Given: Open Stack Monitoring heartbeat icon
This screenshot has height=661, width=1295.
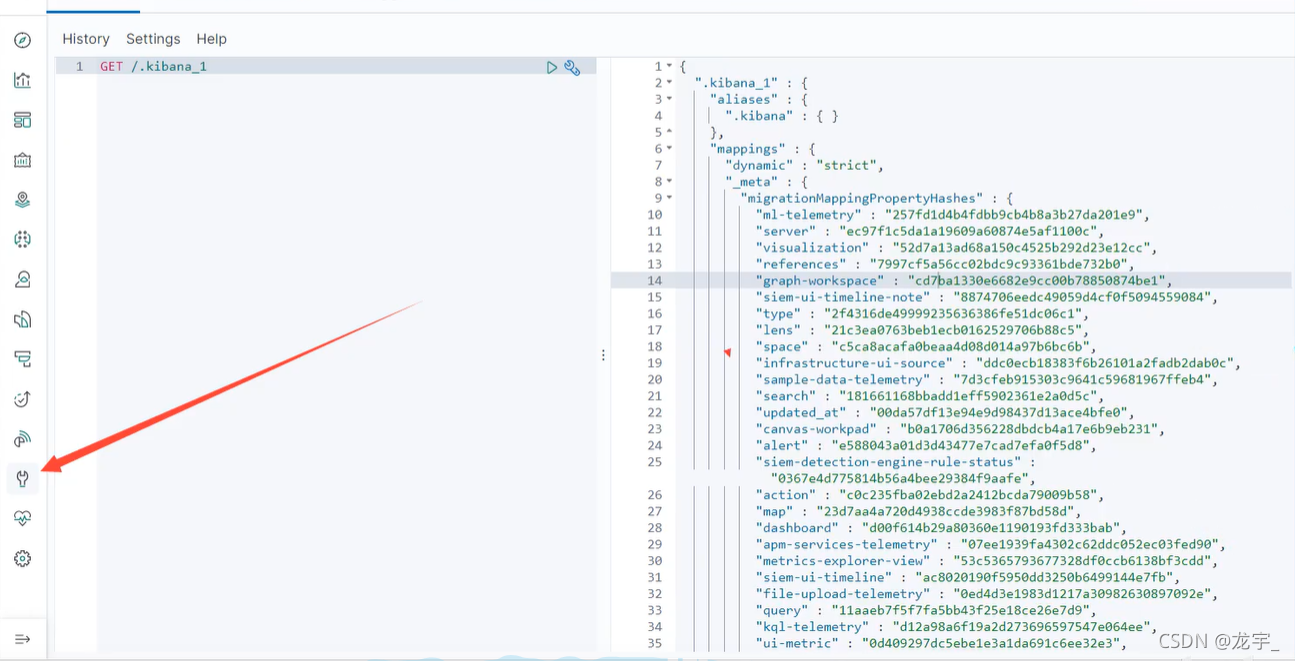Looking at the screenshot, I should click(22, 518).
